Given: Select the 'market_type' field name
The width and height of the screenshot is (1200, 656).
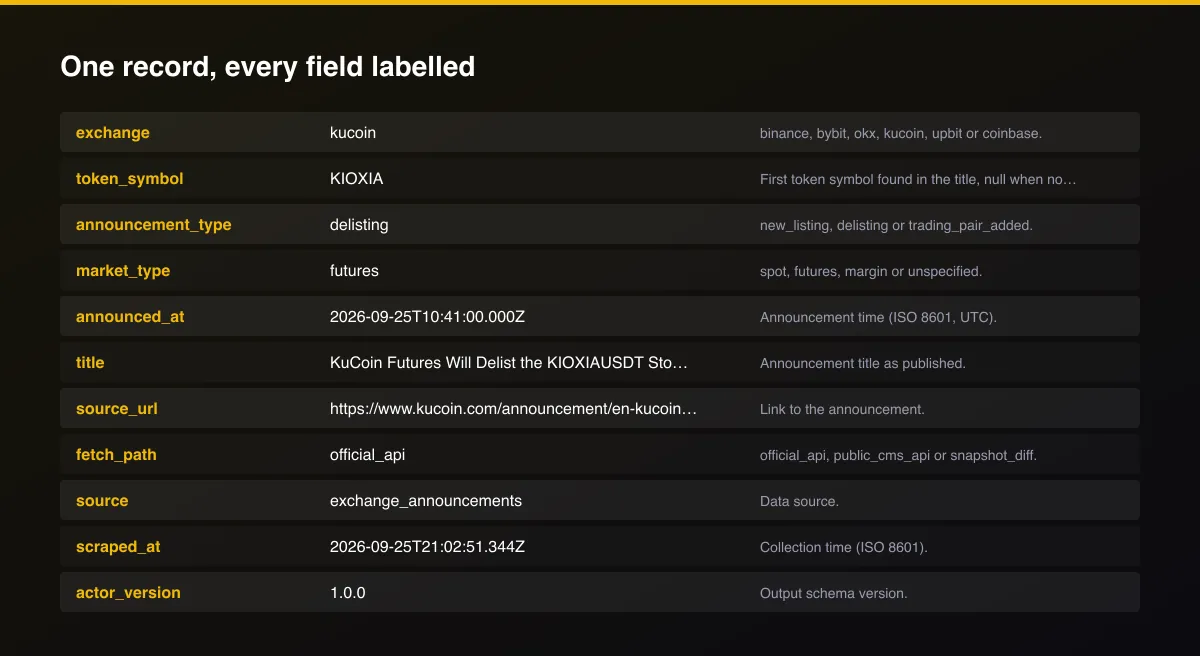Looking at the screenshot, I should click(x=123, y=271).
